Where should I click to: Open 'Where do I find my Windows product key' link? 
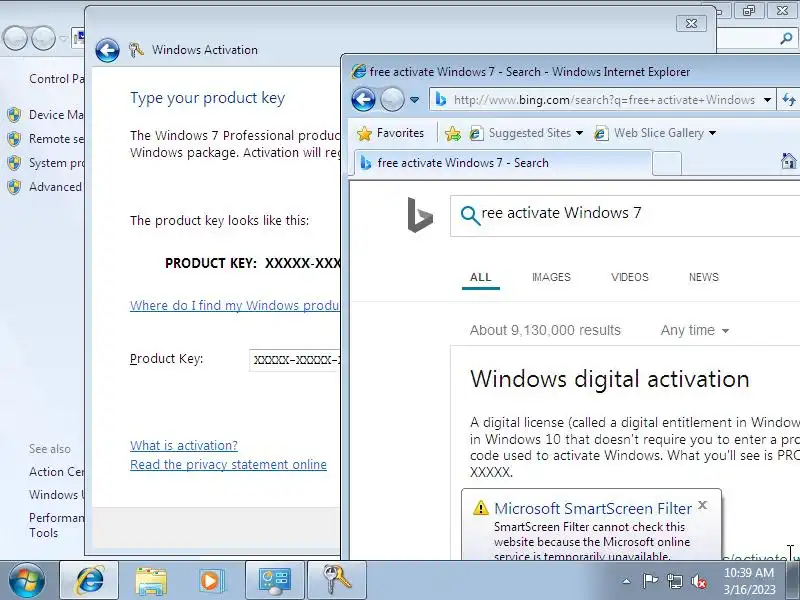[235, 306]
